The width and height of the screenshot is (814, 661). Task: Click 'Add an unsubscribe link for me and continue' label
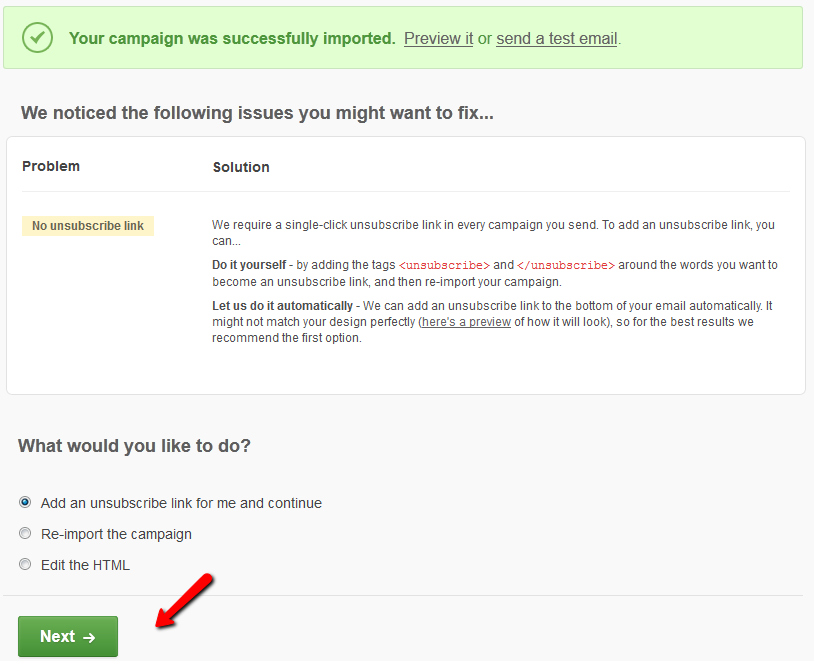pos(181,503)
